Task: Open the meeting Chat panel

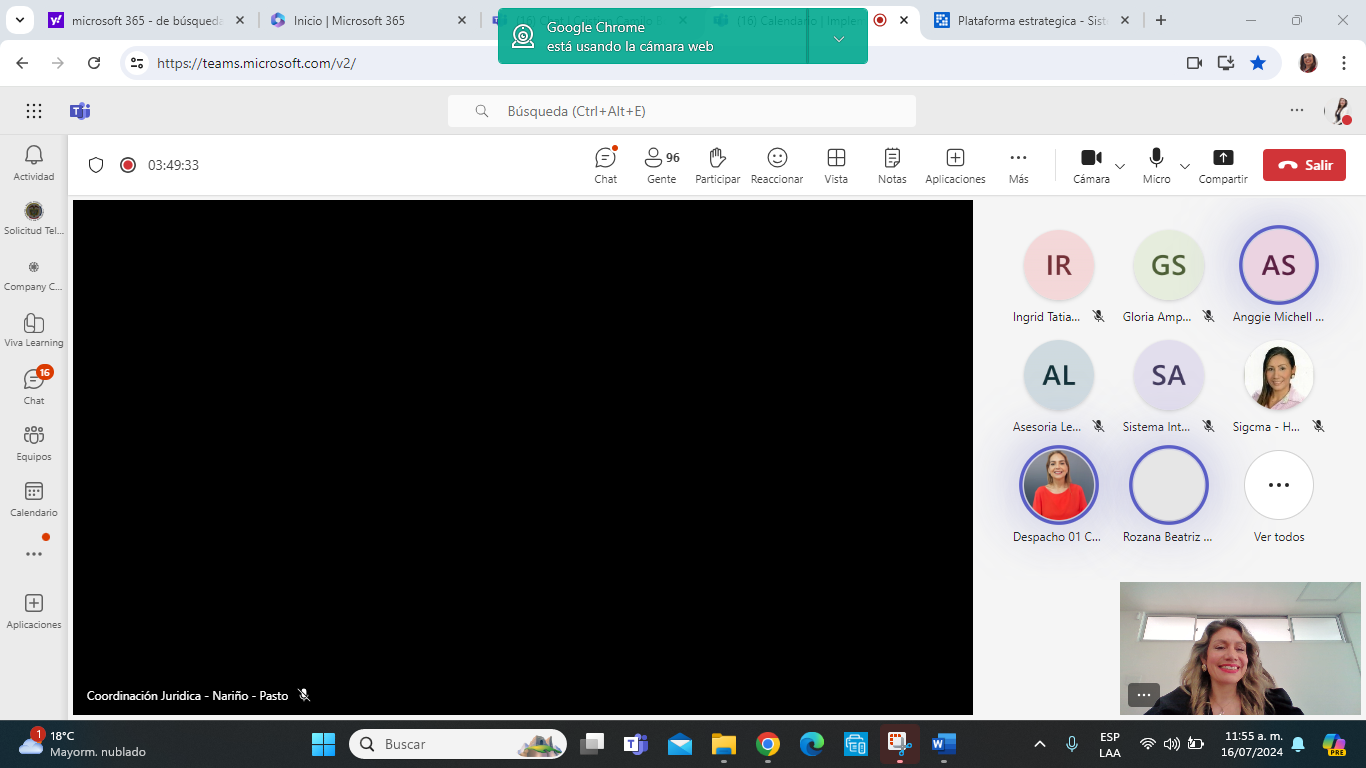Action: [x=606, y=165]
